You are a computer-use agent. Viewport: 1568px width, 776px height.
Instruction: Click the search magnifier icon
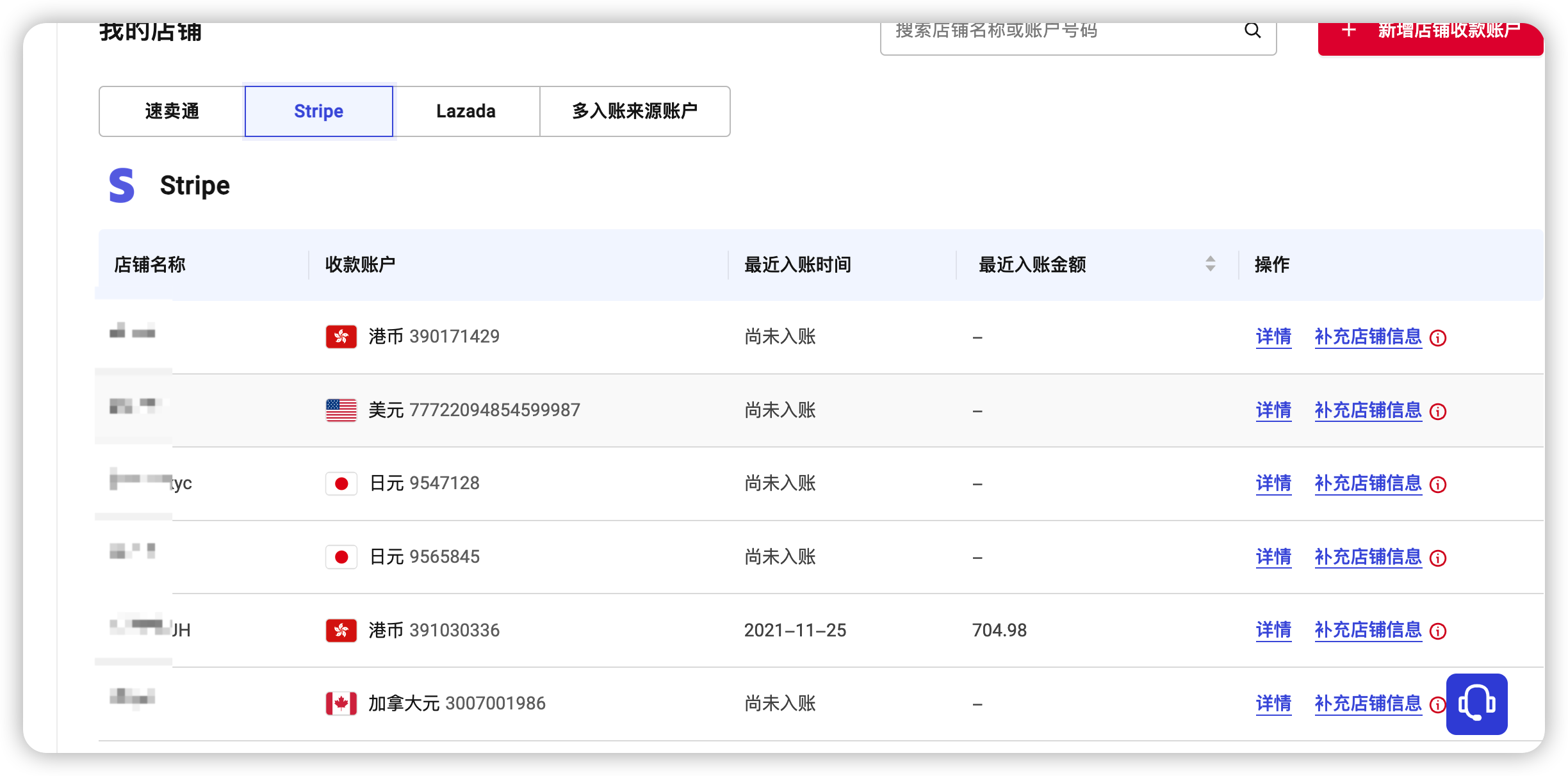tap(1252, 29)
